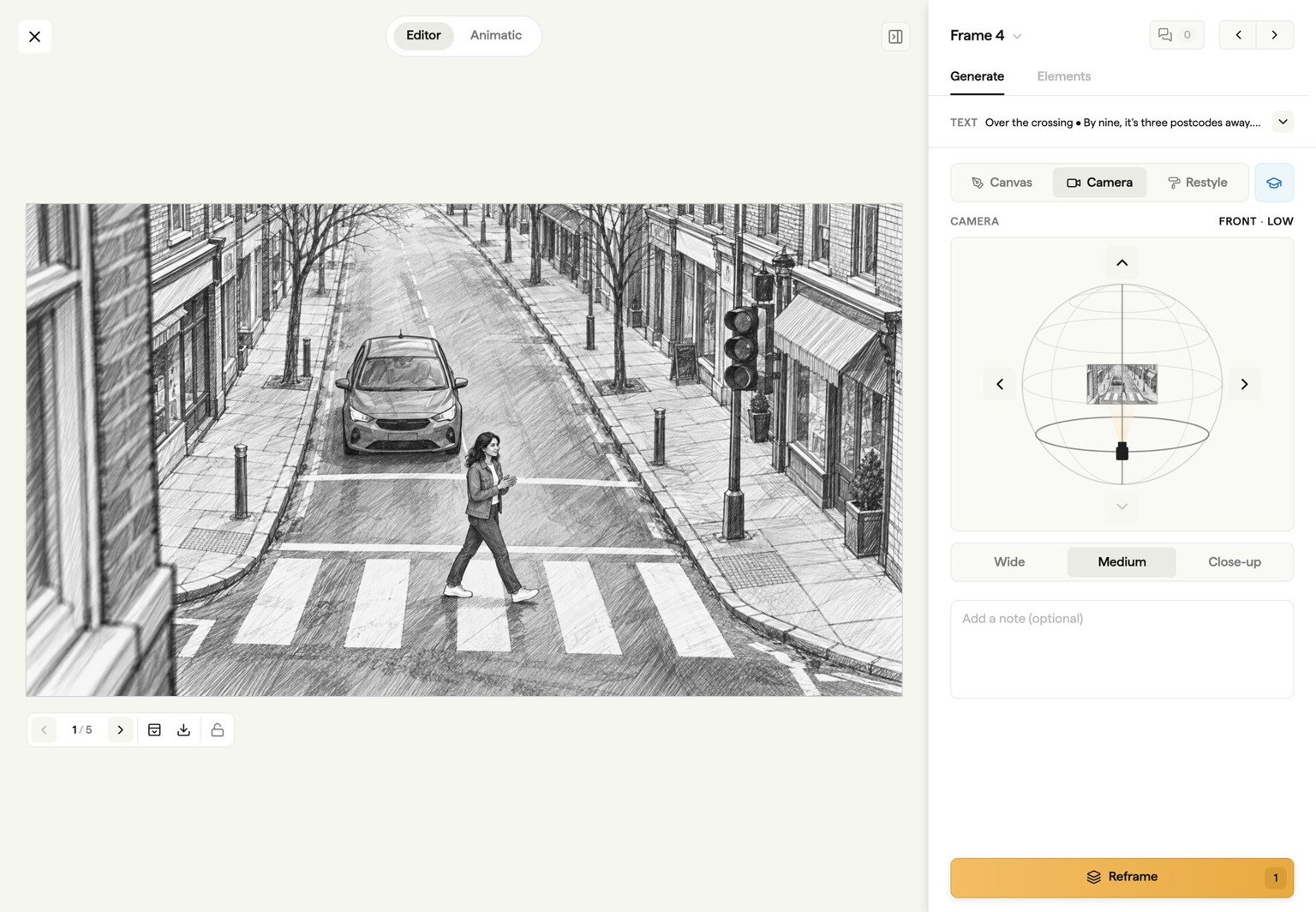Rotate camera right with the right chevron
The width and height of the screenshot is (1316, 912).
[x=1244, y=384]
